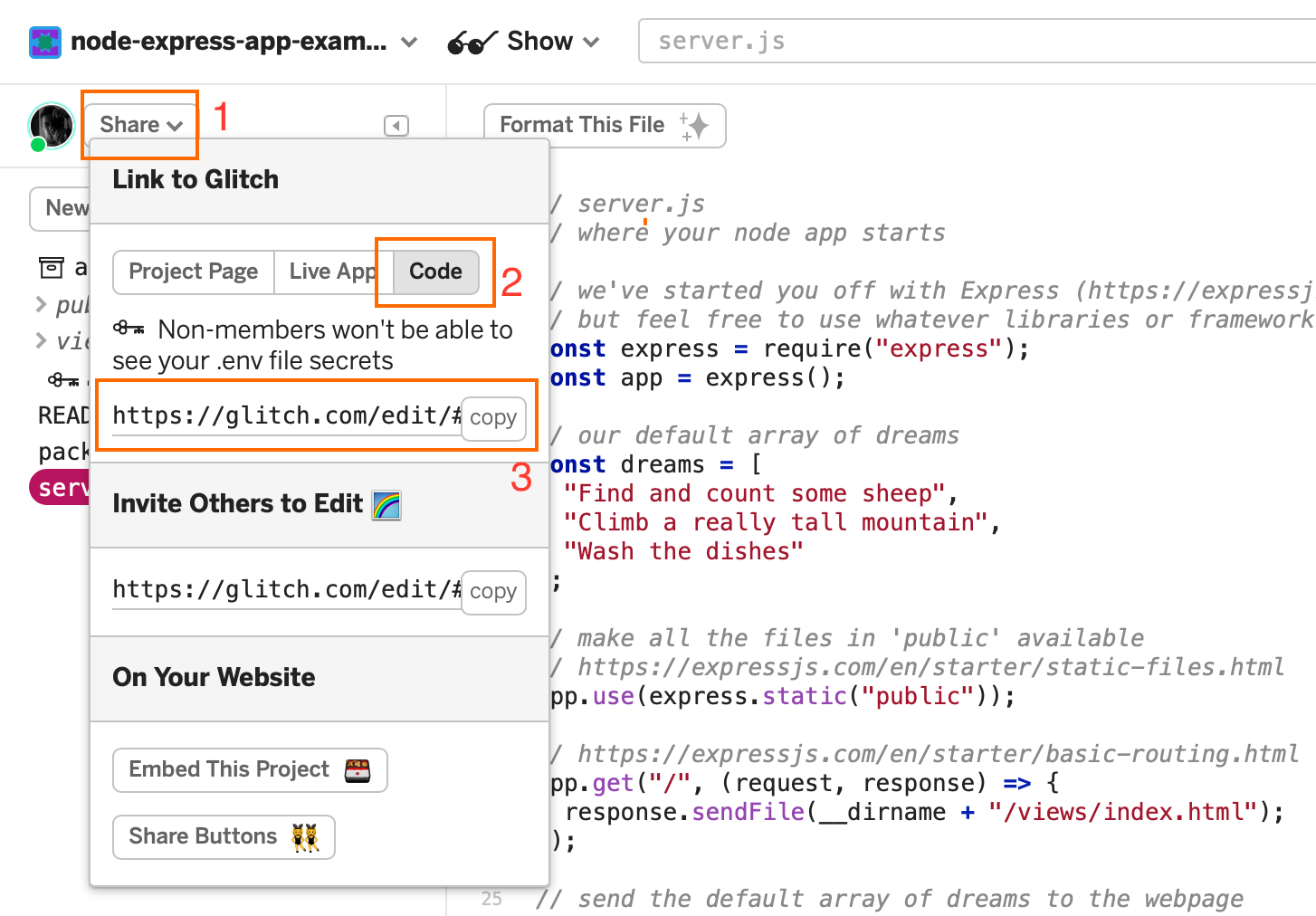The image size is (1316, 916).
Task: Click the static-files.html comment link
Action: point(930,667)
